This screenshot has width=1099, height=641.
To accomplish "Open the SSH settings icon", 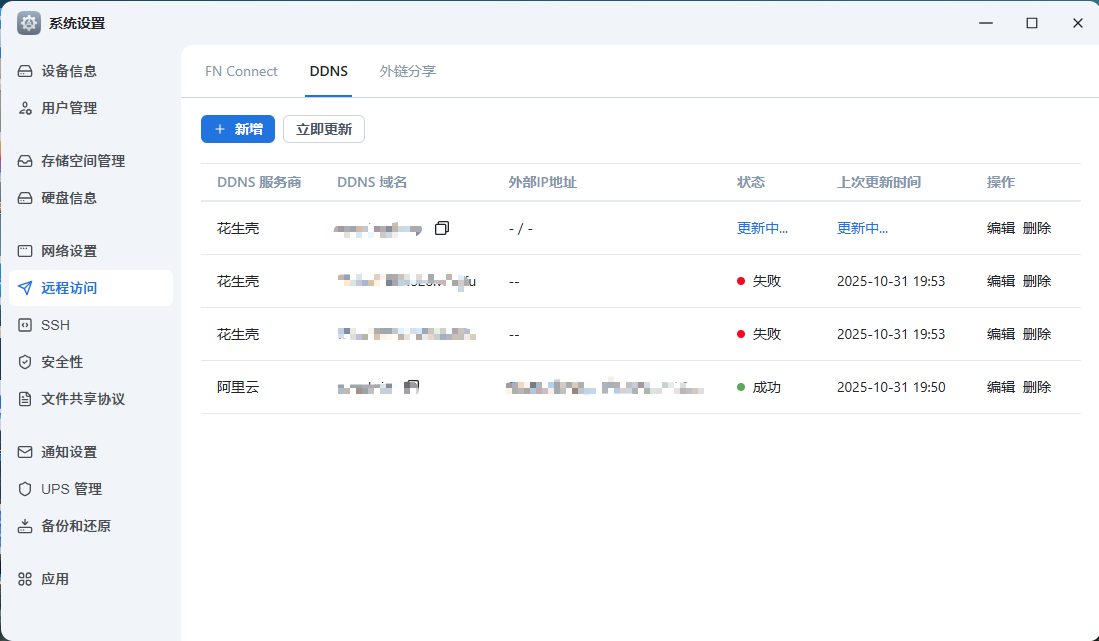I will (26, 325).
